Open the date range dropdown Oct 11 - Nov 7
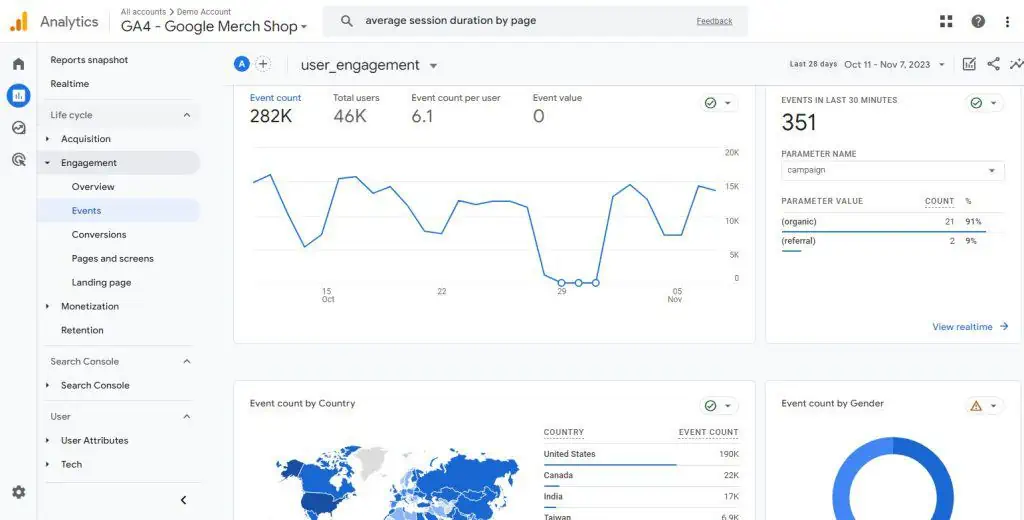1024x520 pixels. [x=895, y=64]
